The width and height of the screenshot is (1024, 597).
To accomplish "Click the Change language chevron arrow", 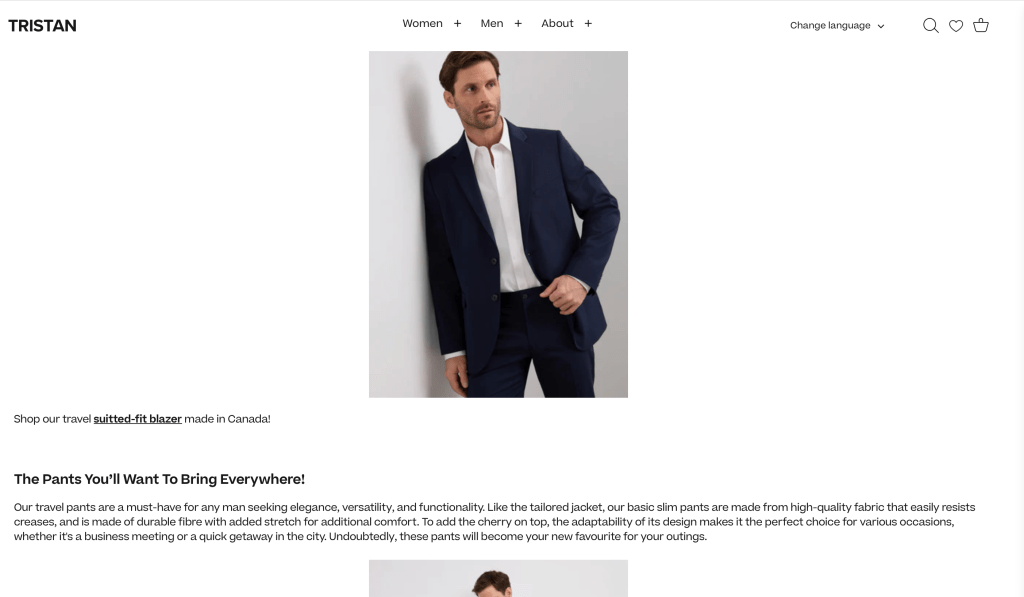I will click(881, 26).
